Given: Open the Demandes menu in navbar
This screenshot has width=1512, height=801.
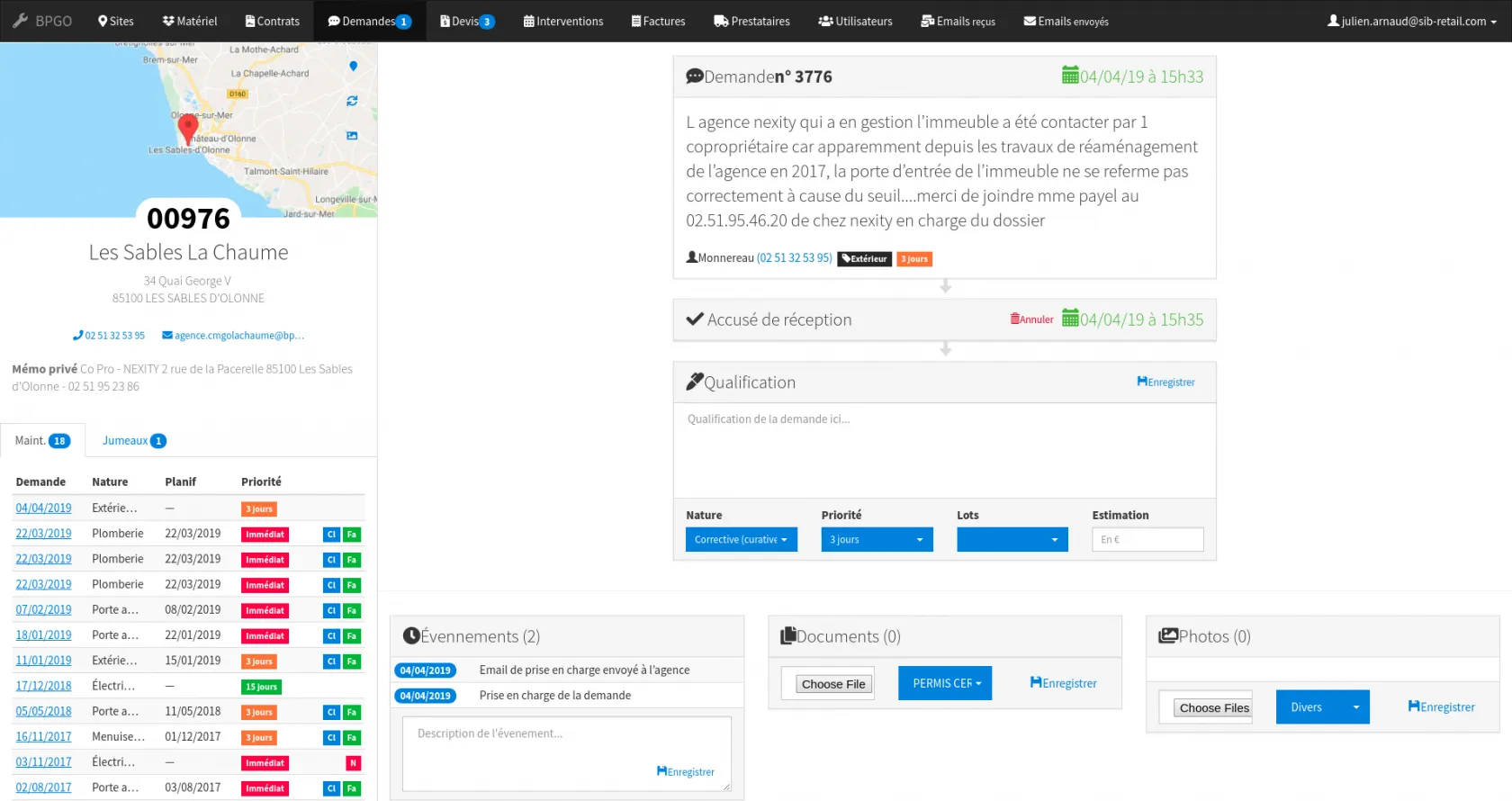Looking at the screenshot, I should tap(369, 21).
